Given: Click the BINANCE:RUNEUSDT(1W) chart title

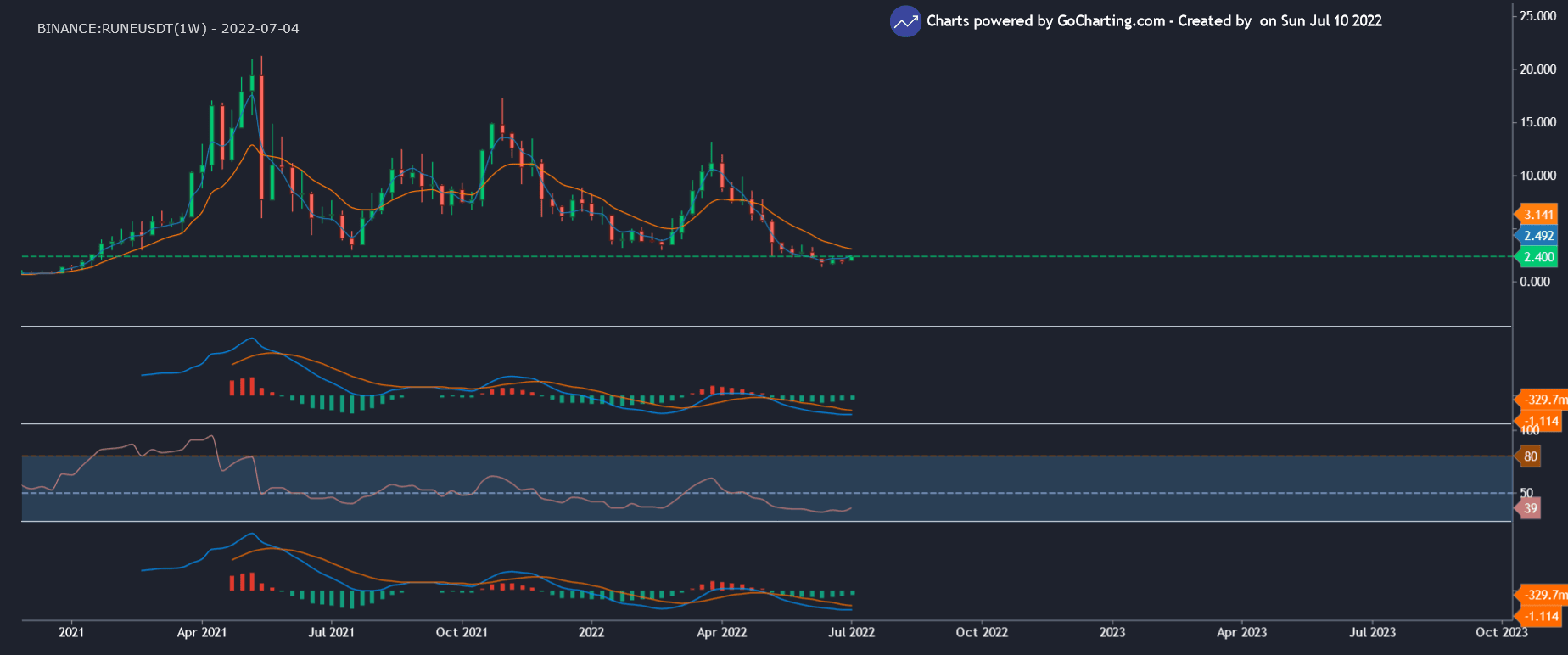Looking at the screenshot, I should coord(168,29).
